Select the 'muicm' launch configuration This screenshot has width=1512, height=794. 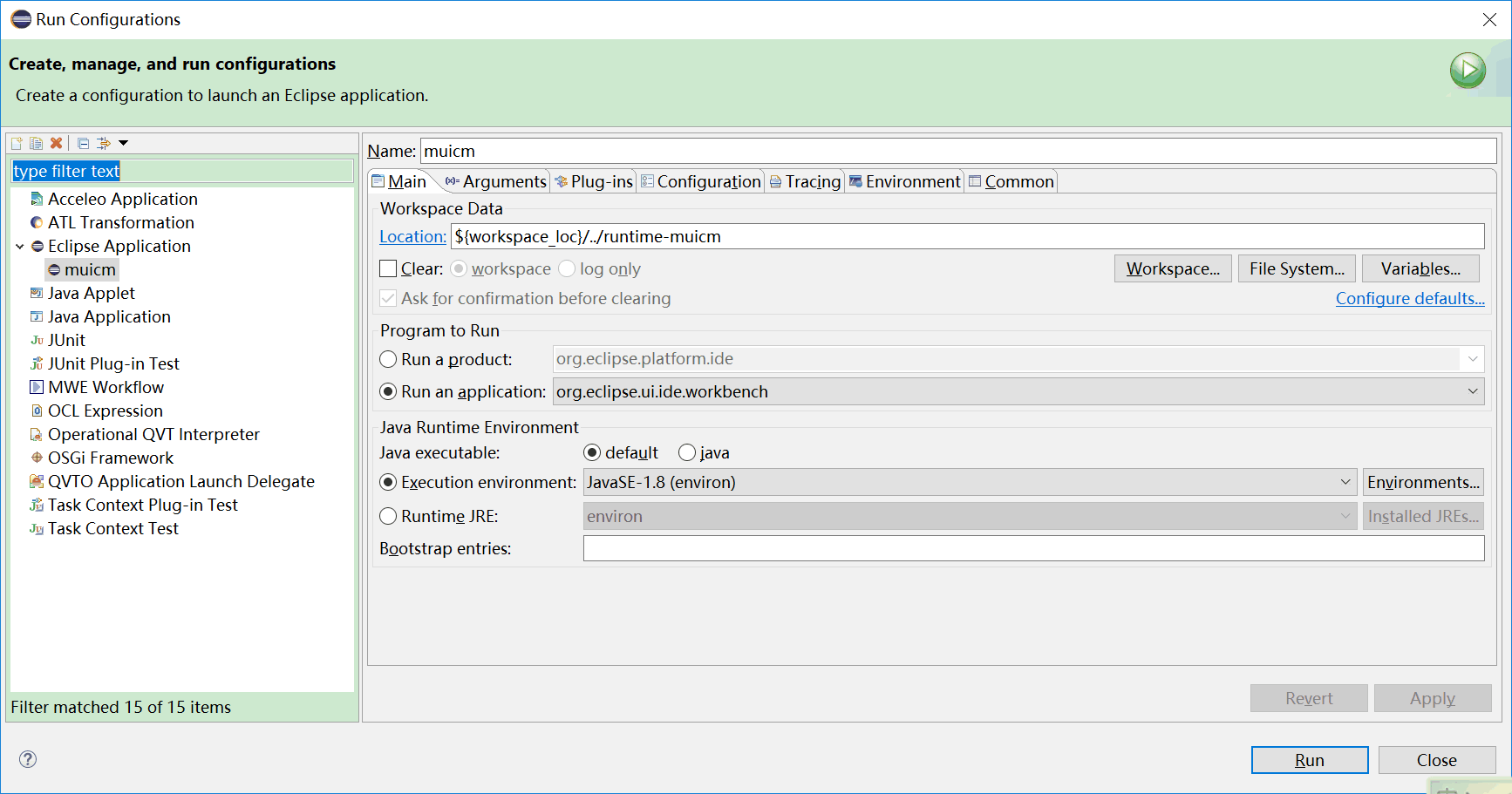90,270
